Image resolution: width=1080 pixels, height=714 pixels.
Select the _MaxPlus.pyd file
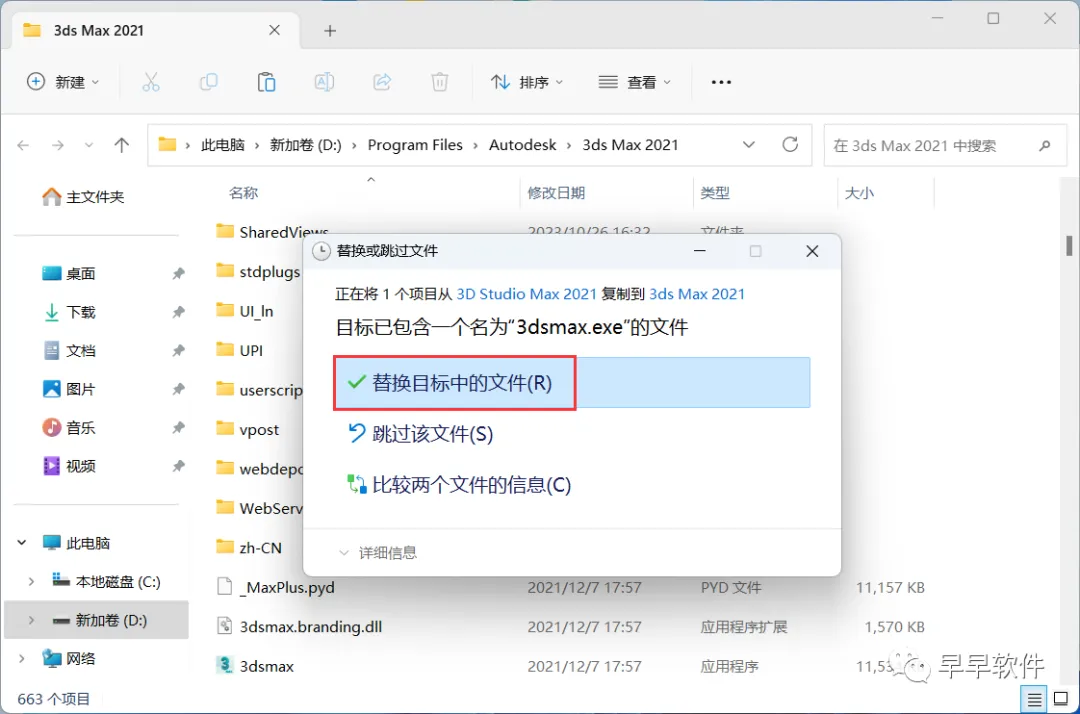[276, 587]
